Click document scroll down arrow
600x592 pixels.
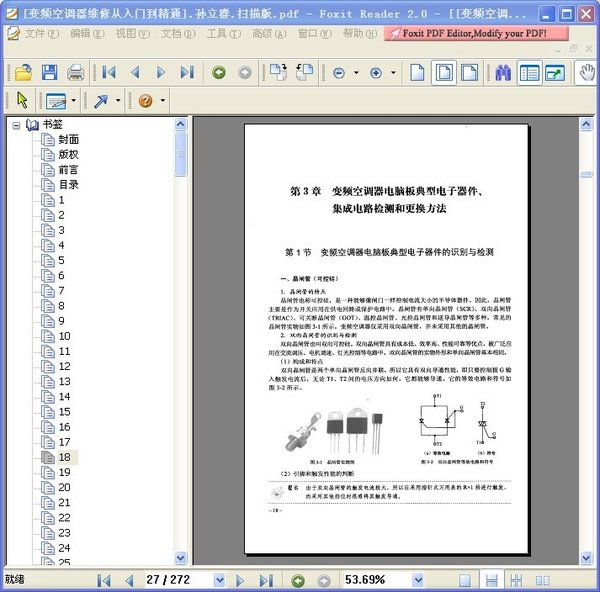click(586, 558)
